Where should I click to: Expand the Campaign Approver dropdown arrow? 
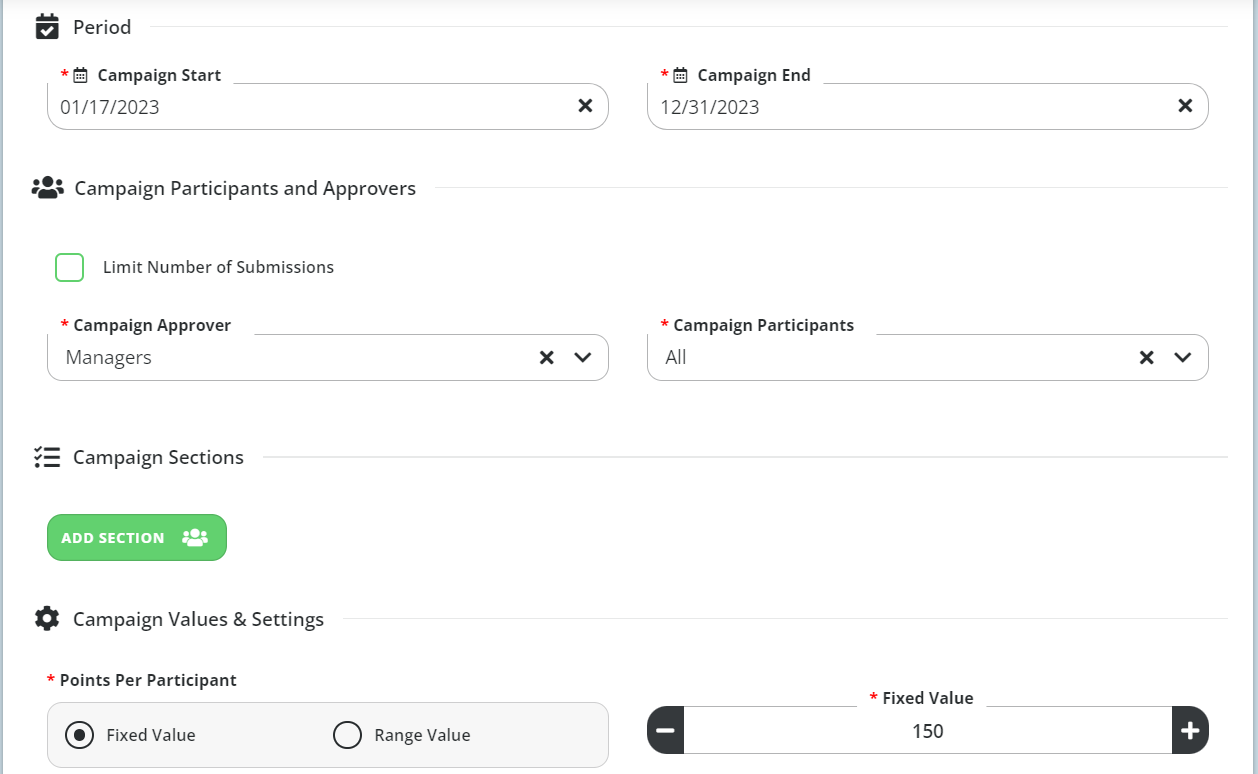click(583, 357)
